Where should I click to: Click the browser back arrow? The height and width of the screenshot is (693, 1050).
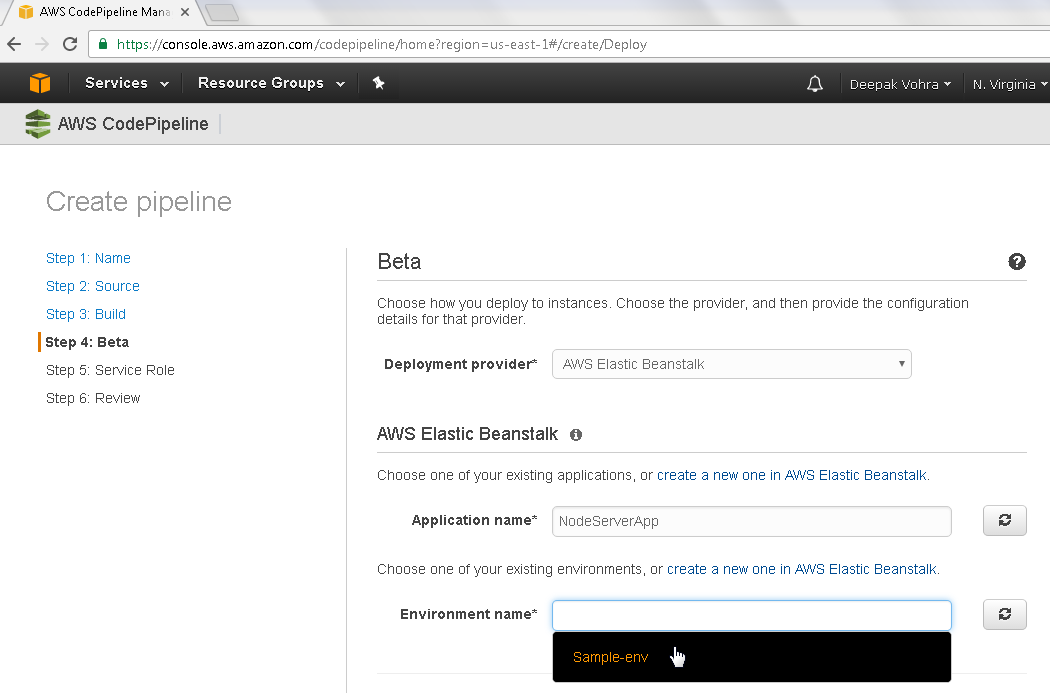tap(14, 44)
